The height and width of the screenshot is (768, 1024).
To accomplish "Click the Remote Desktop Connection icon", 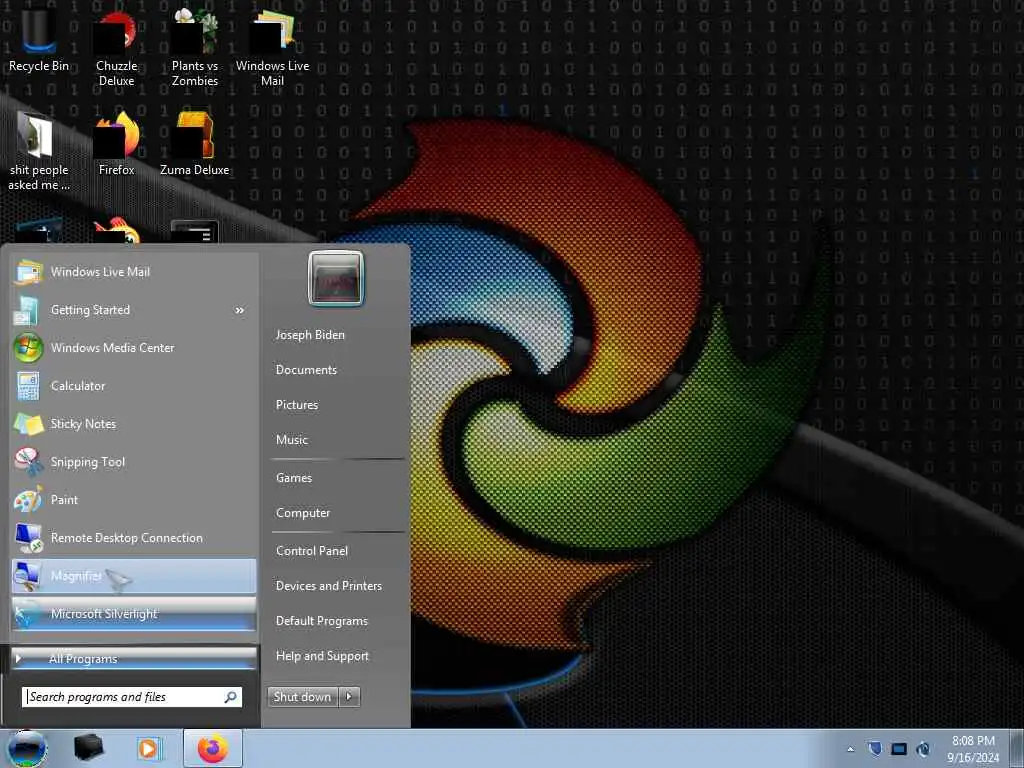I will pyautogui.click(x=28, y=537).
